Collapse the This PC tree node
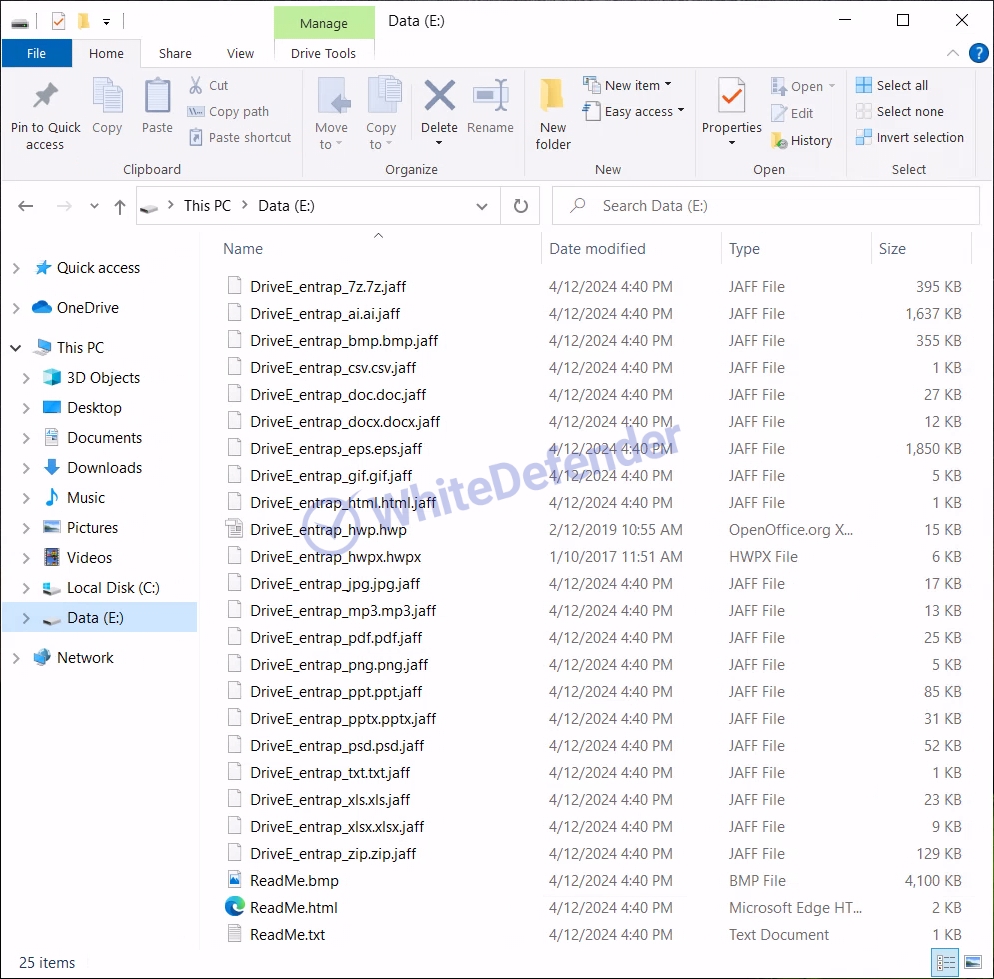Screen dimensions: 994x979 [x=16, y=347]
